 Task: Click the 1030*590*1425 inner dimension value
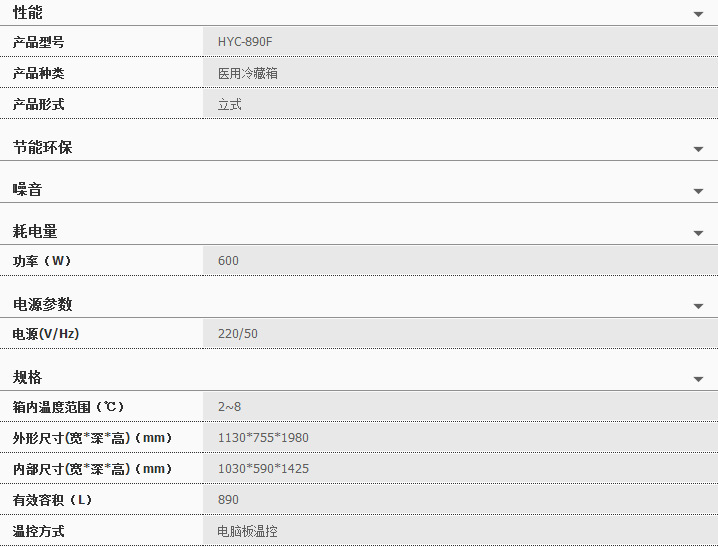click(x=263, y=469)
